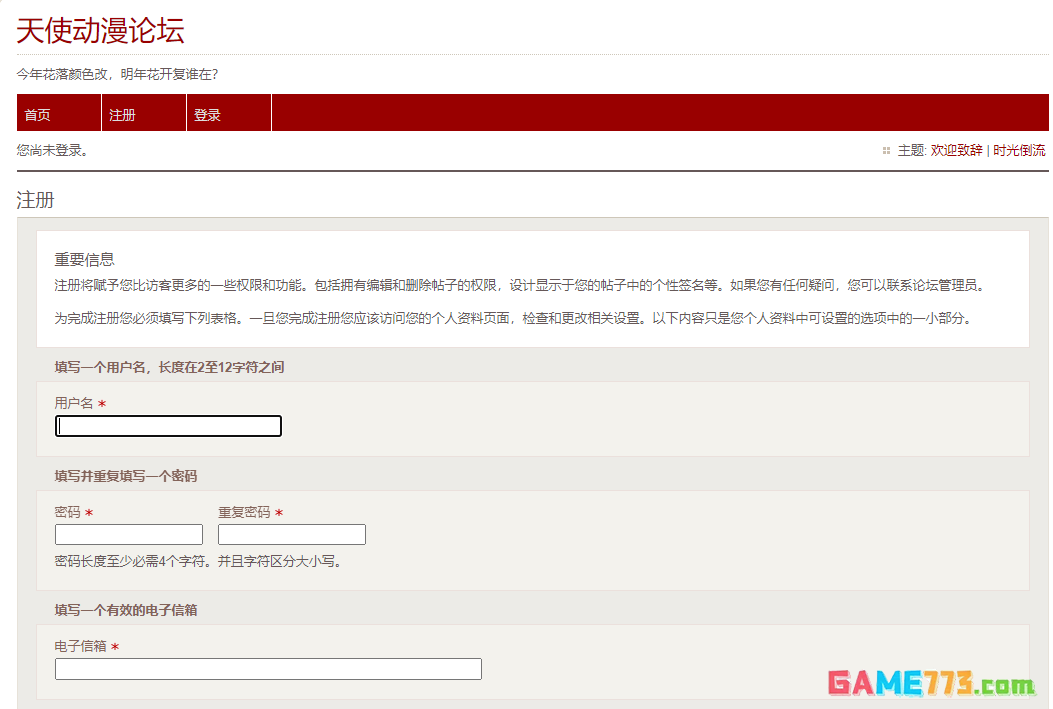Viewport: 1053px width, 709px height.
Task: Click the GAME773.com watermark logo
Action: pos(930,684)
